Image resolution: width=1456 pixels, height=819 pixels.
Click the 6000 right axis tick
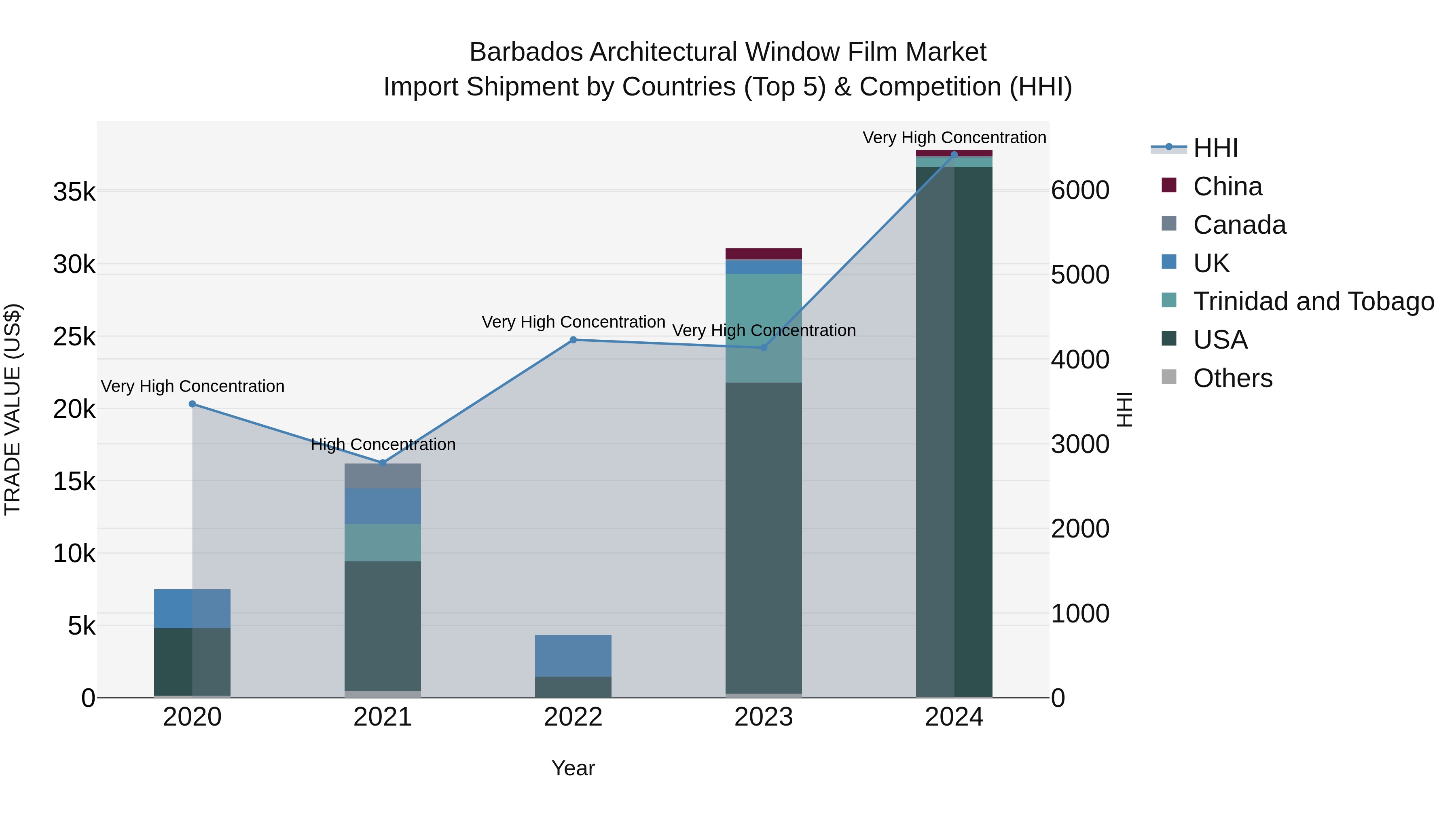1080,190
